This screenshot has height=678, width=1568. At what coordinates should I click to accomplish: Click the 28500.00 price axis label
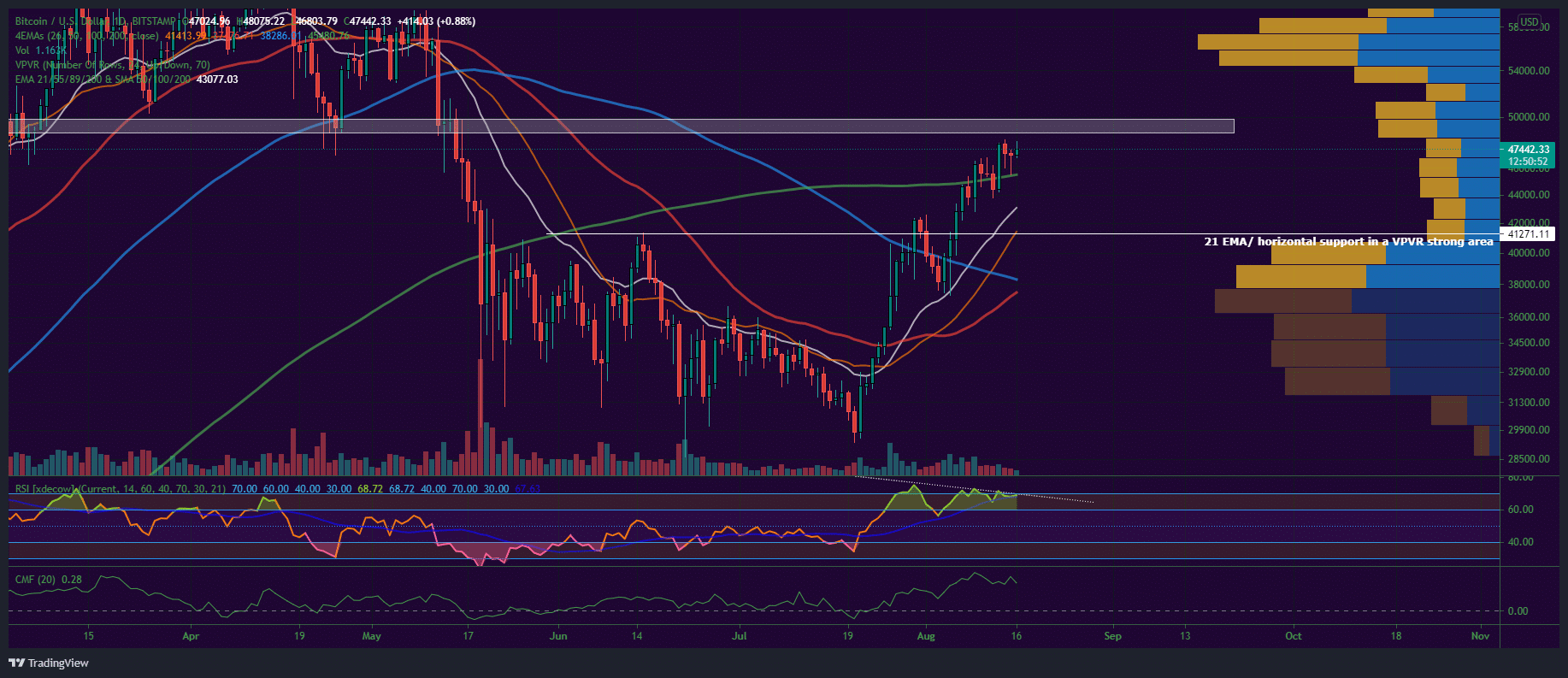pos(1529,459)
